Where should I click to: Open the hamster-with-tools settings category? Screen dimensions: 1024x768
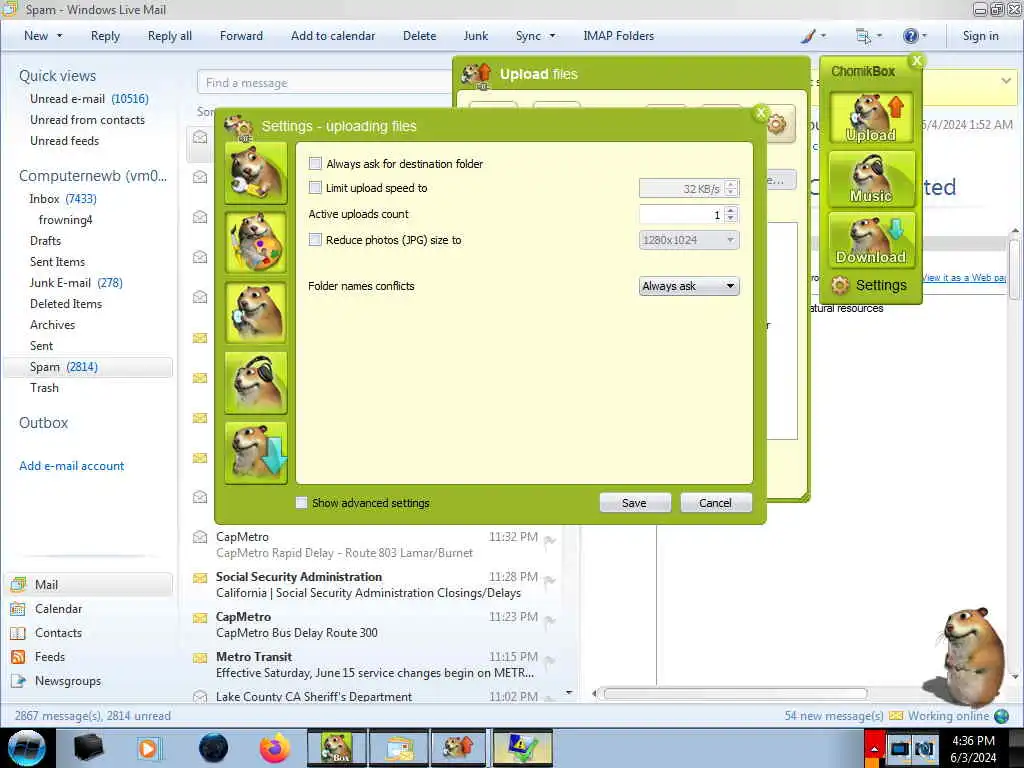[x=256, y=173]
